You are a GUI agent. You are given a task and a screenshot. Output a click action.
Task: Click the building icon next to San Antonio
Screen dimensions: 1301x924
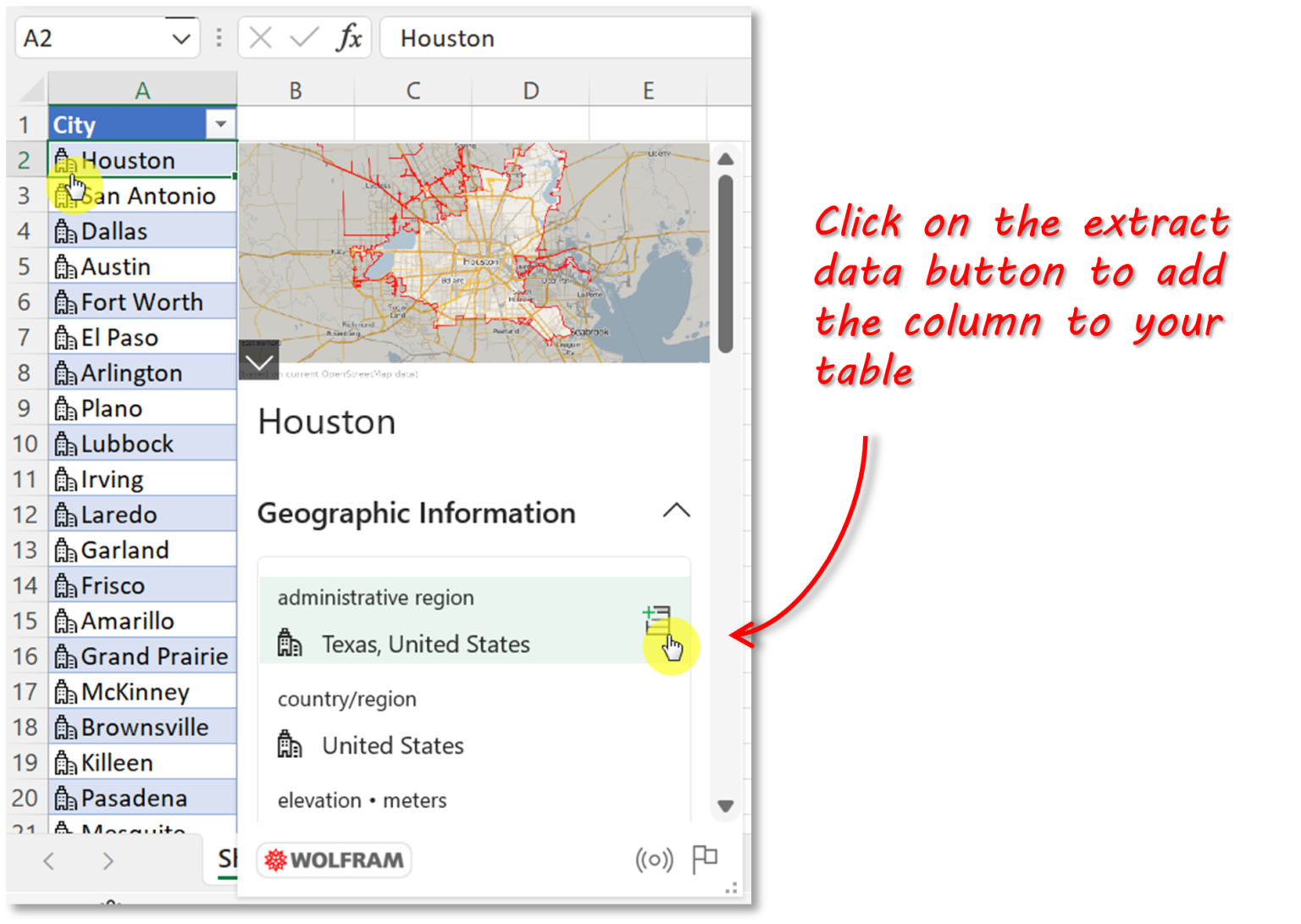tap(66, 196)
